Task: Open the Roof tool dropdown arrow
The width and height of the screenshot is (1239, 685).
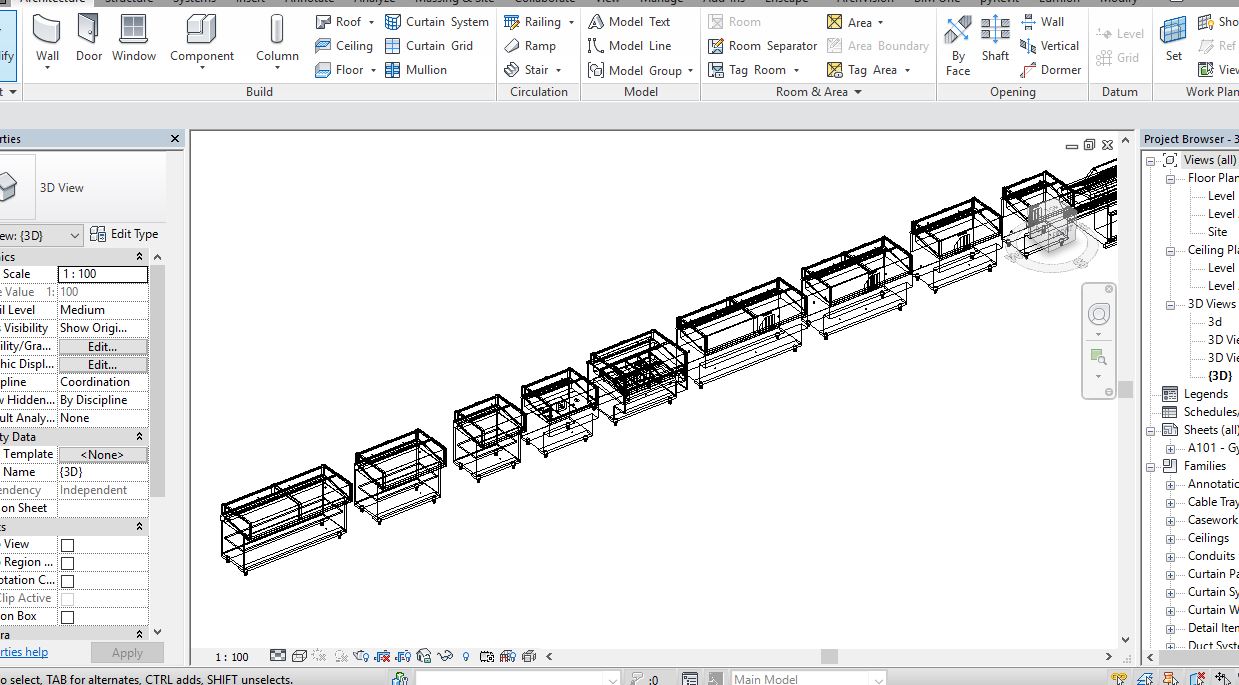Action: coord(371,22)
